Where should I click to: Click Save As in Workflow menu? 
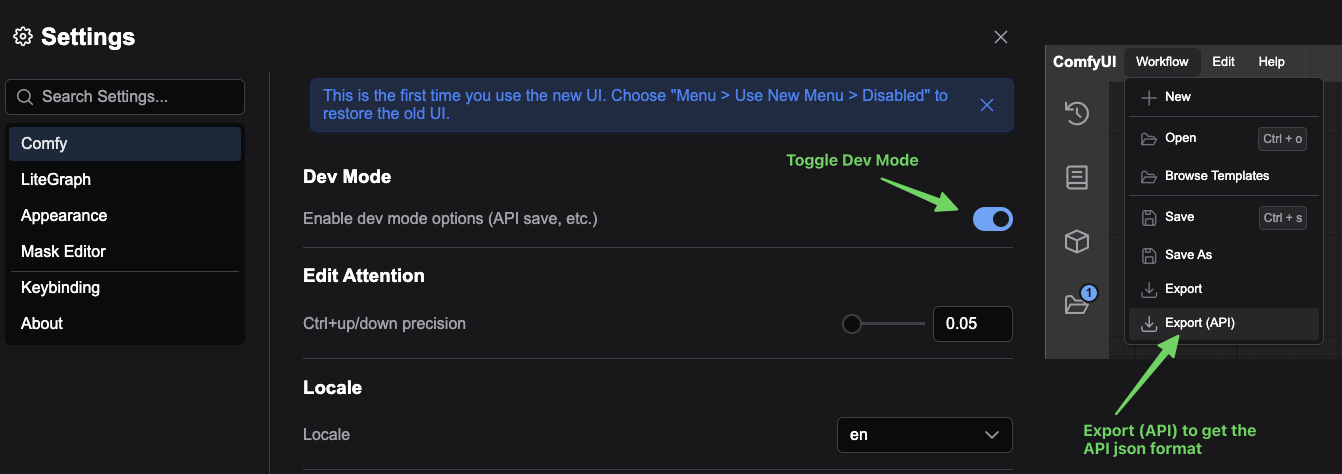pyautogui.click(x=1188, y=255)
